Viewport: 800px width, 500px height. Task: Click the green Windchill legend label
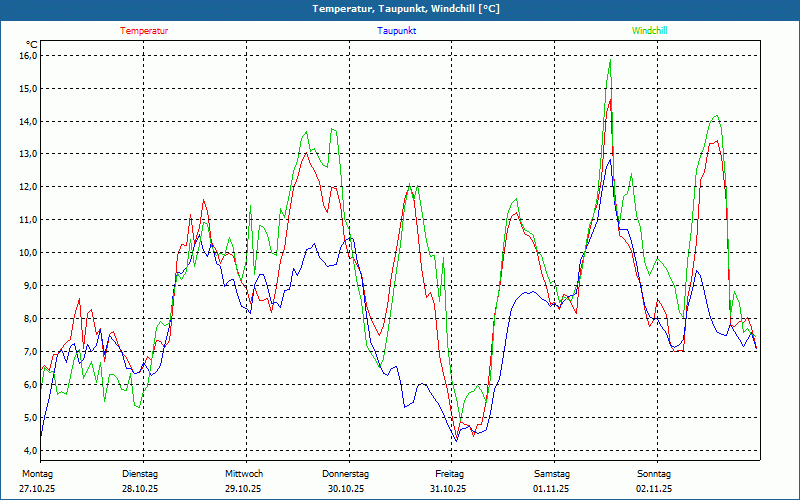click(x=650, y=31)
